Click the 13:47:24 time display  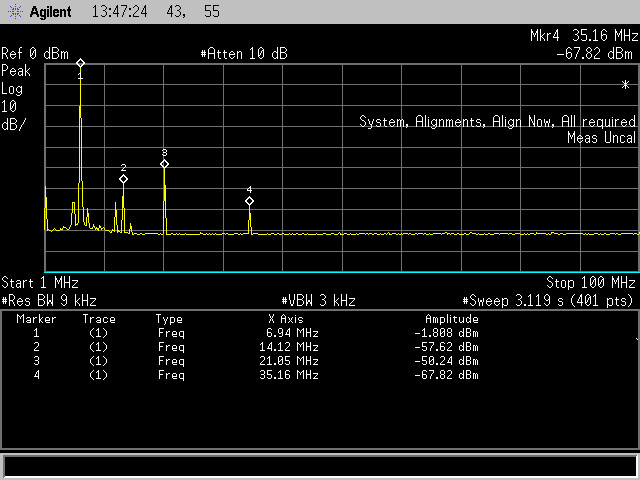click(x=120, y=11)
